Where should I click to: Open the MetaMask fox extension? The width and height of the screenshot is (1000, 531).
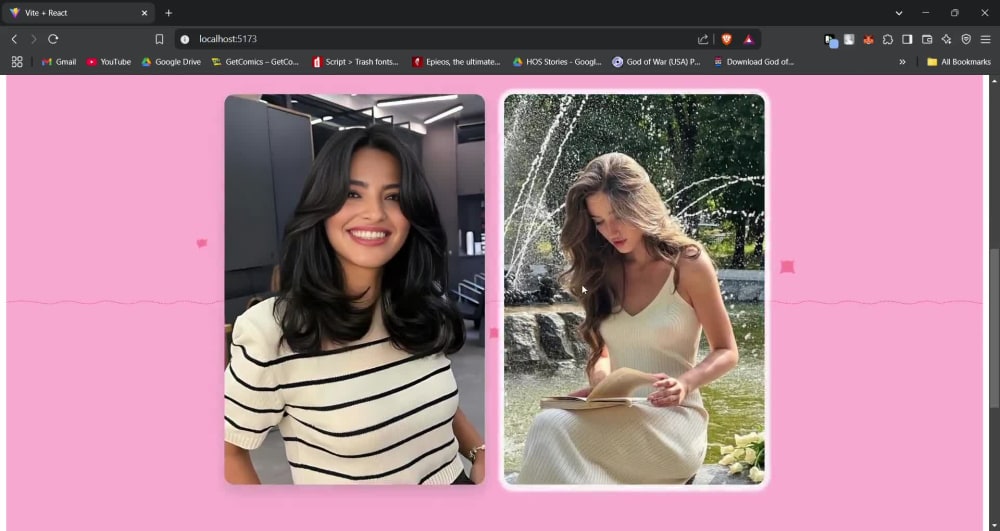coord(868,39)
